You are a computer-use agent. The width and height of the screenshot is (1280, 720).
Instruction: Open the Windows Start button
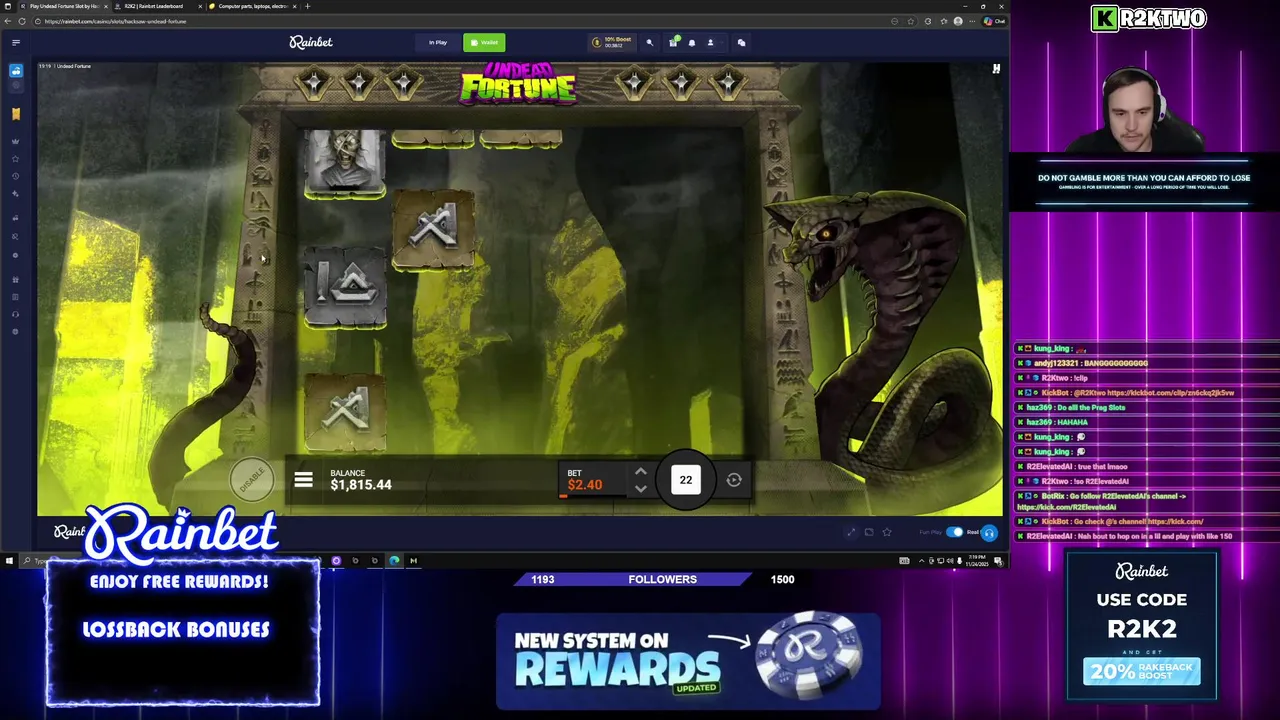coord(8,561)
